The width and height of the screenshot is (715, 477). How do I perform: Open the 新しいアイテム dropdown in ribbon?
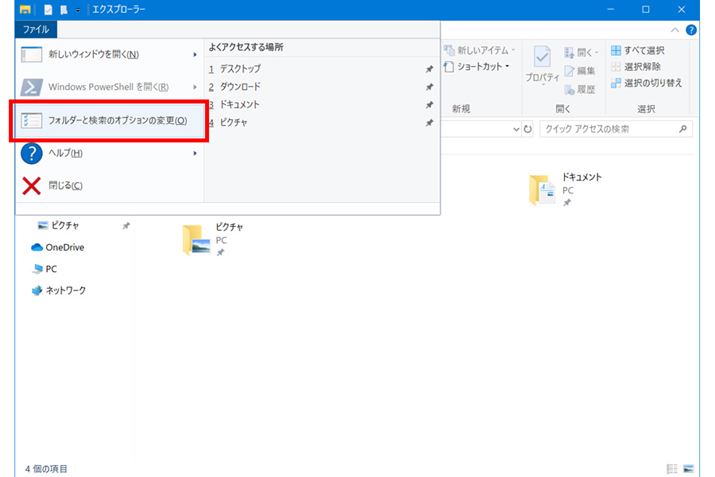coord(480,50)
